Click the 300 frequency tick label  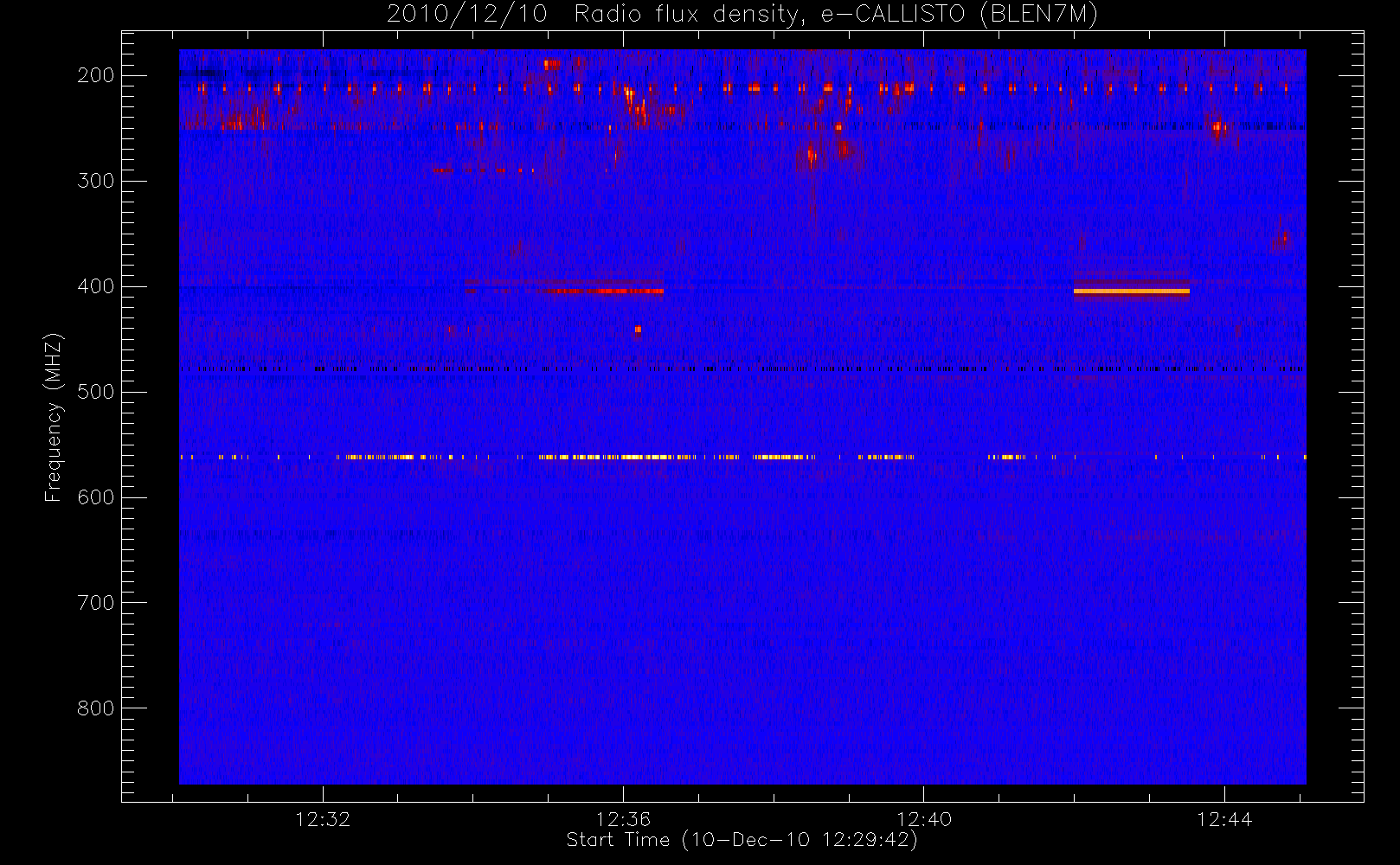96,181
